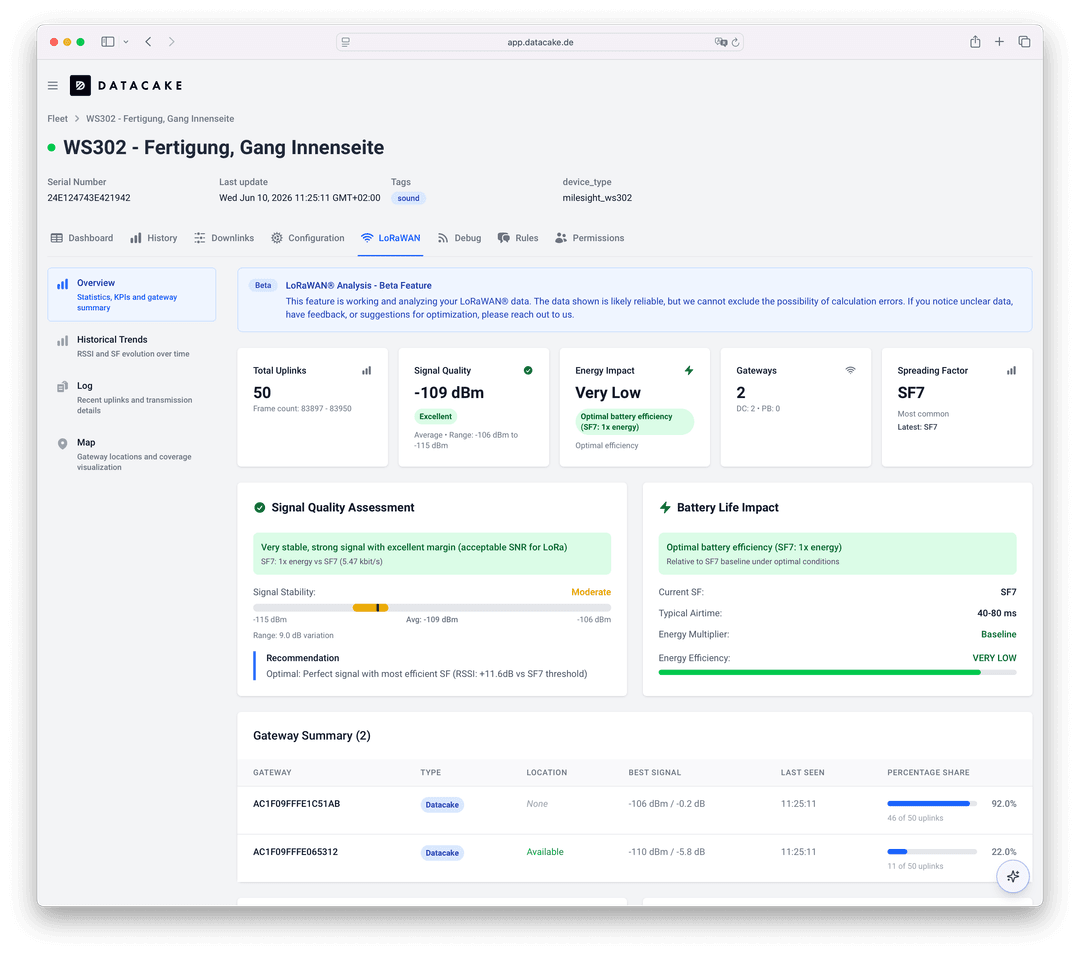This screenshot has height=955, width=1080.
Task: Select gateway AC1F09FFFE065312 row
Action: click(x=634, y=859)
